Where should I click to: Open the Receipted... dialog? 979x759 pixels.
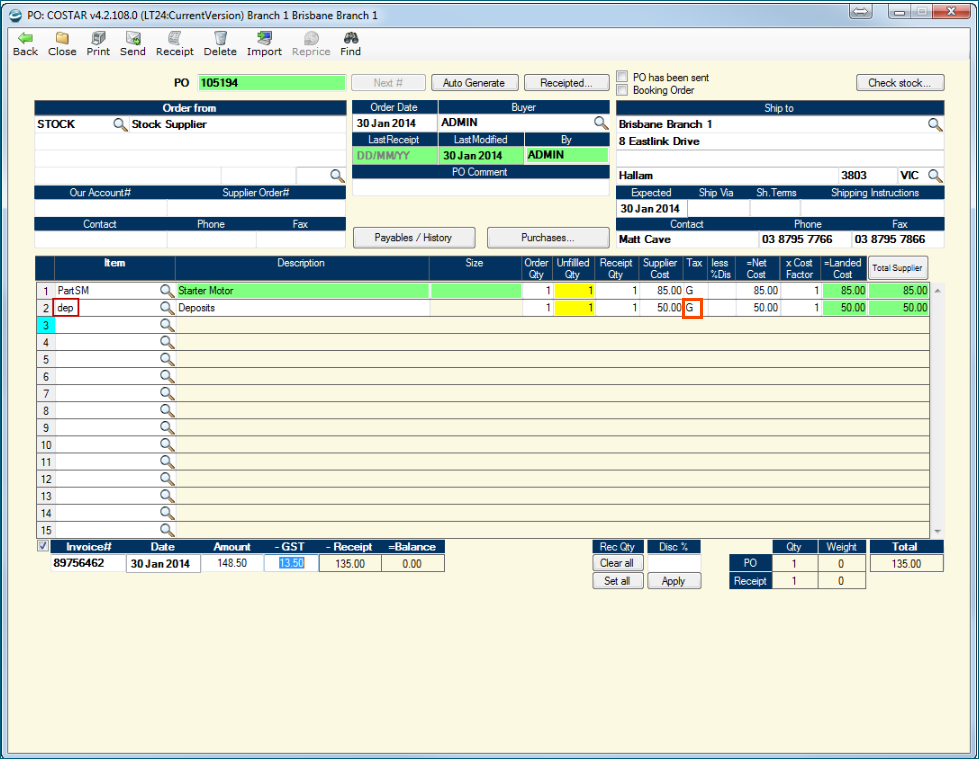tap(566, 83)
